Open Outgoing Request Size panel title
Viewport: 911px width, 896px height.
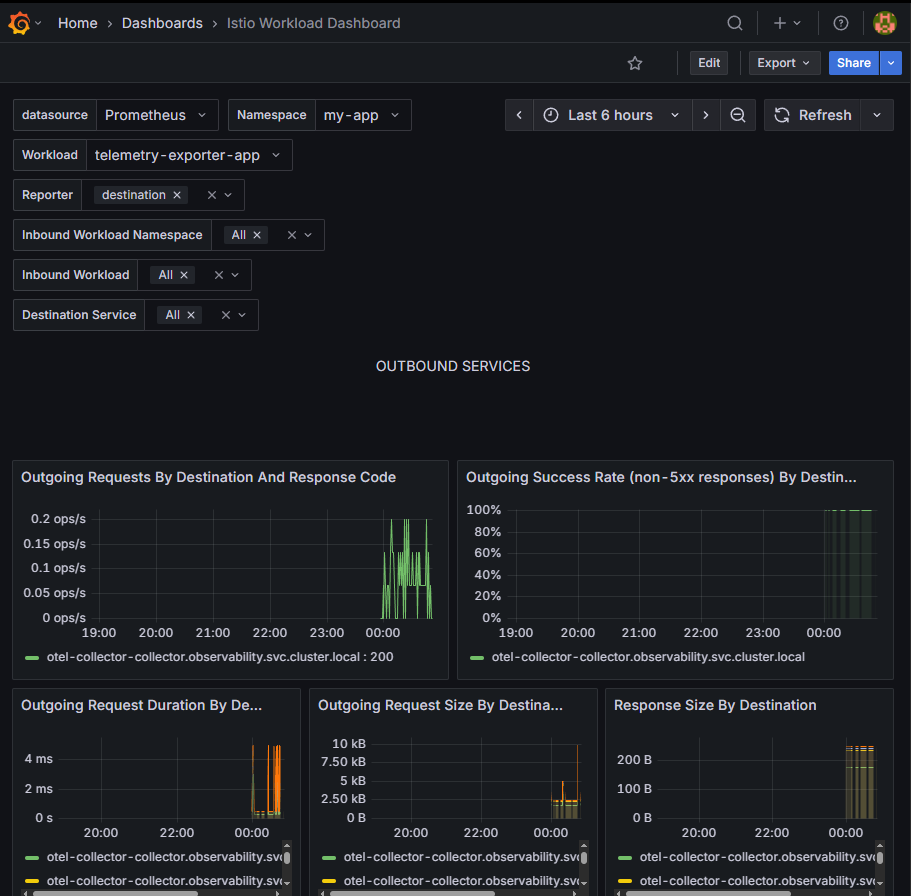tap(440, 705)
